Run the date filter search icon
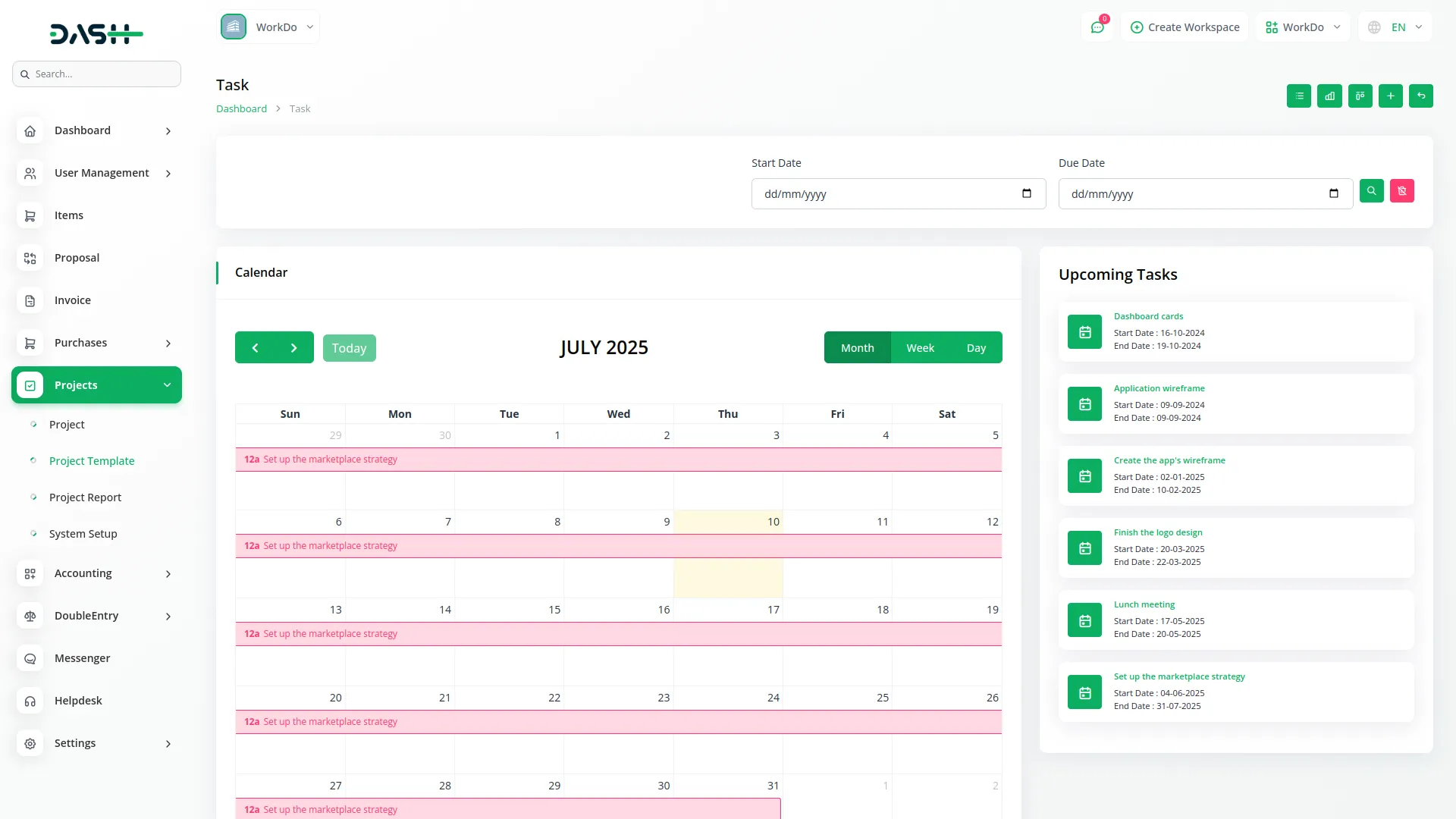The width and height of the screenshot is (1456, 819). tap(1372, 191)
